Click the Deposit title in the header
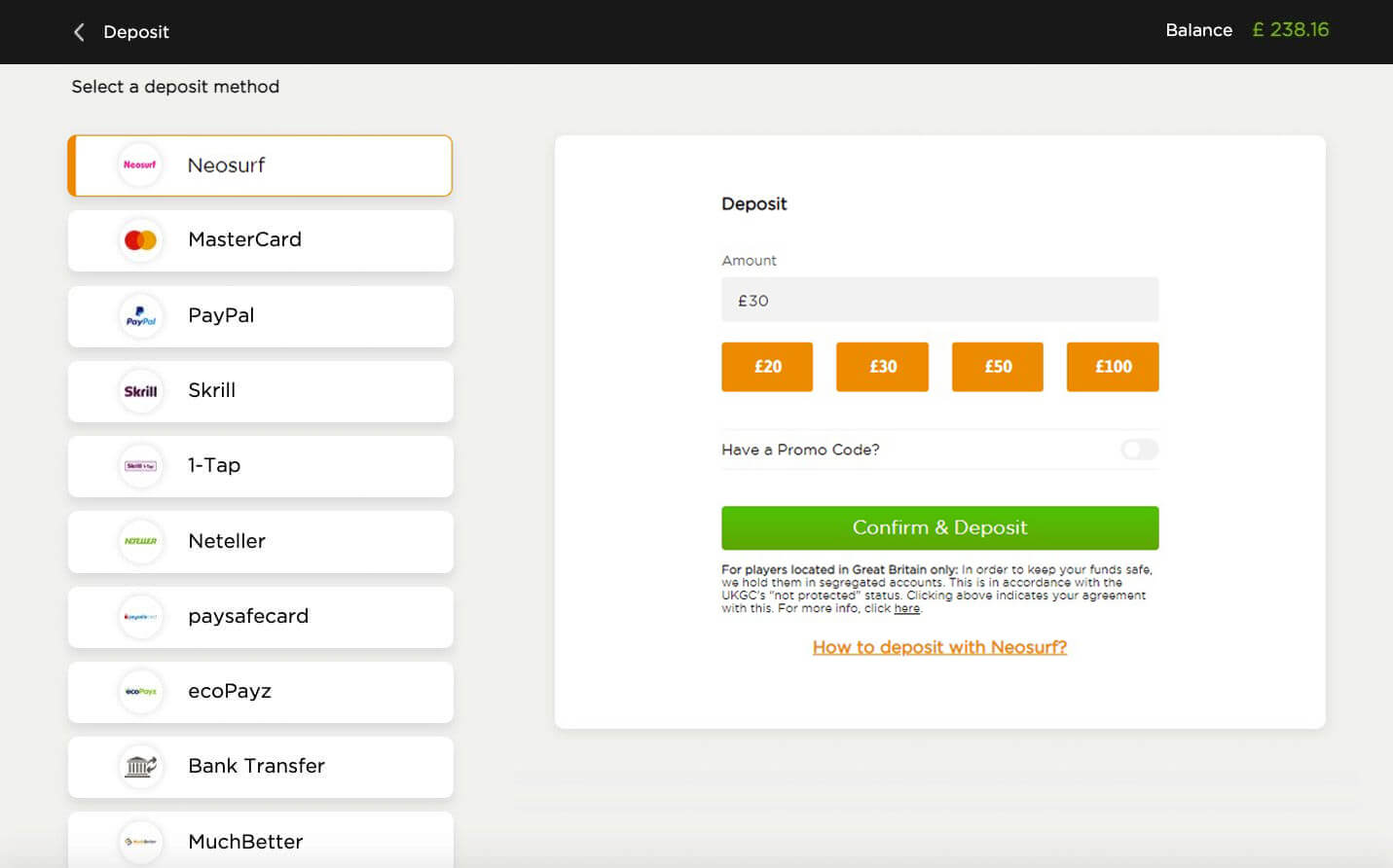Screen dimensions: 1393x868 [136, 32]
